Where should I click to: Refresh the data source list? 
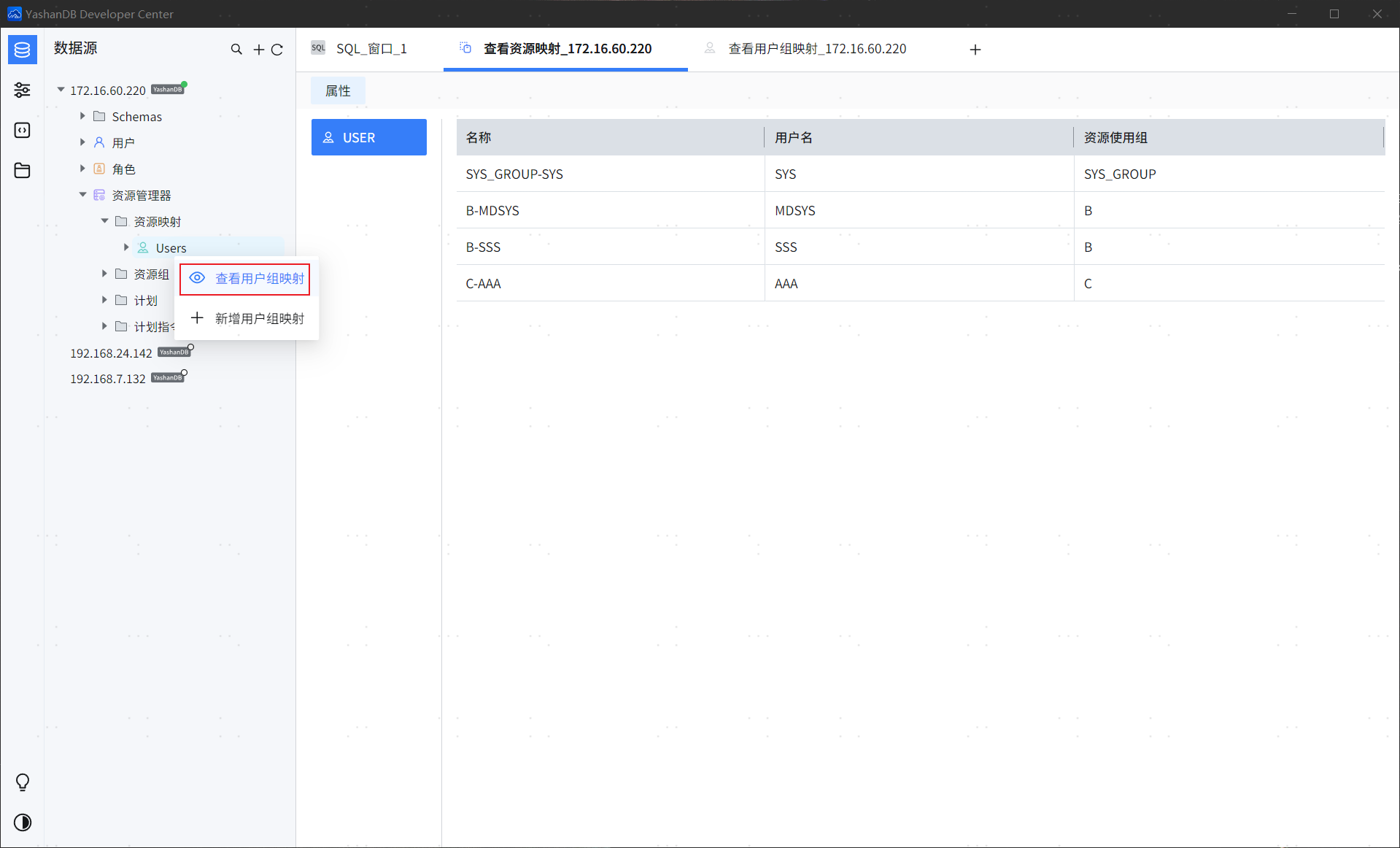(277, 50)
